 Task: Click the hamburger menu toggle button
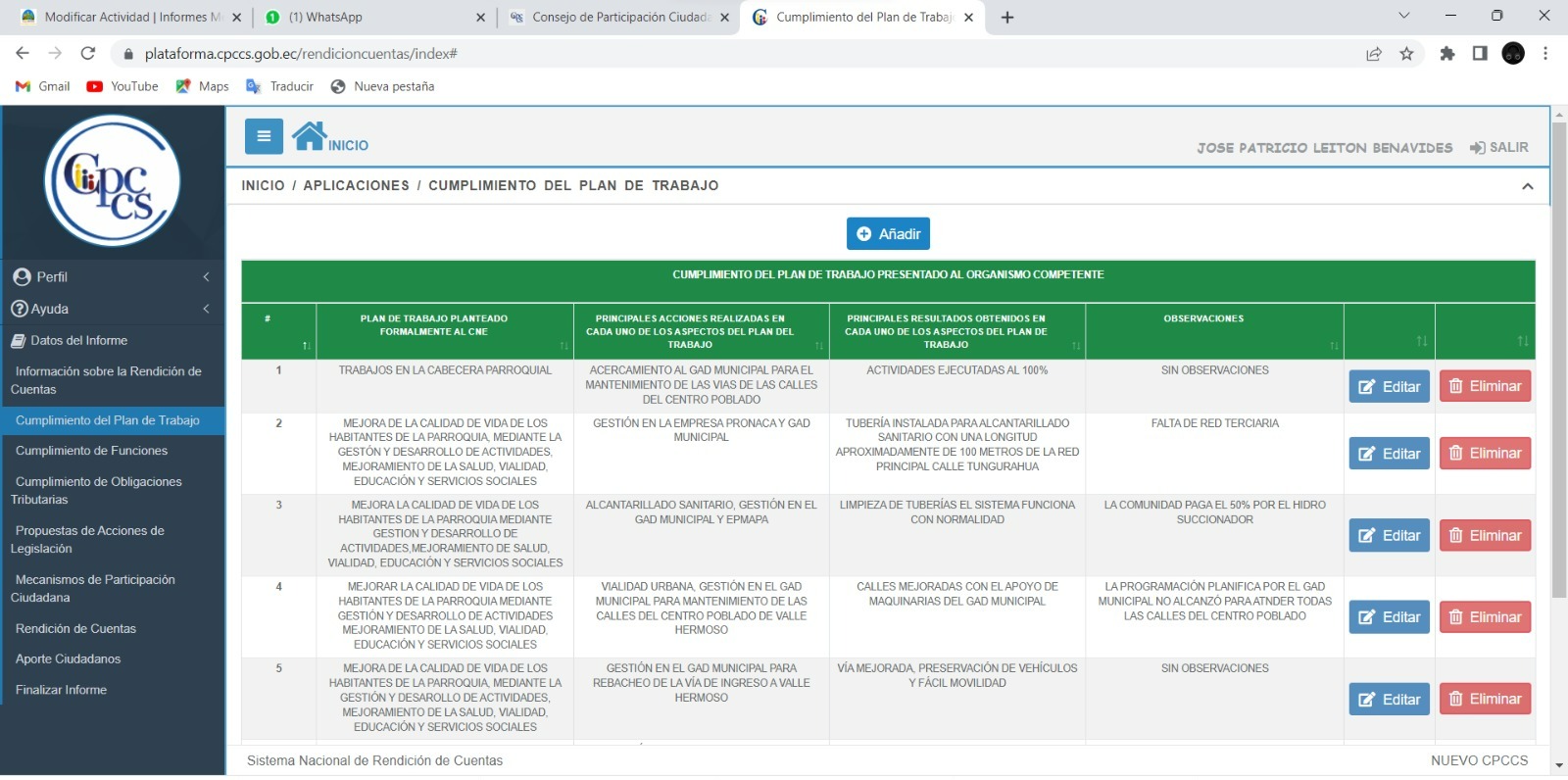click(x=264, y=136)
